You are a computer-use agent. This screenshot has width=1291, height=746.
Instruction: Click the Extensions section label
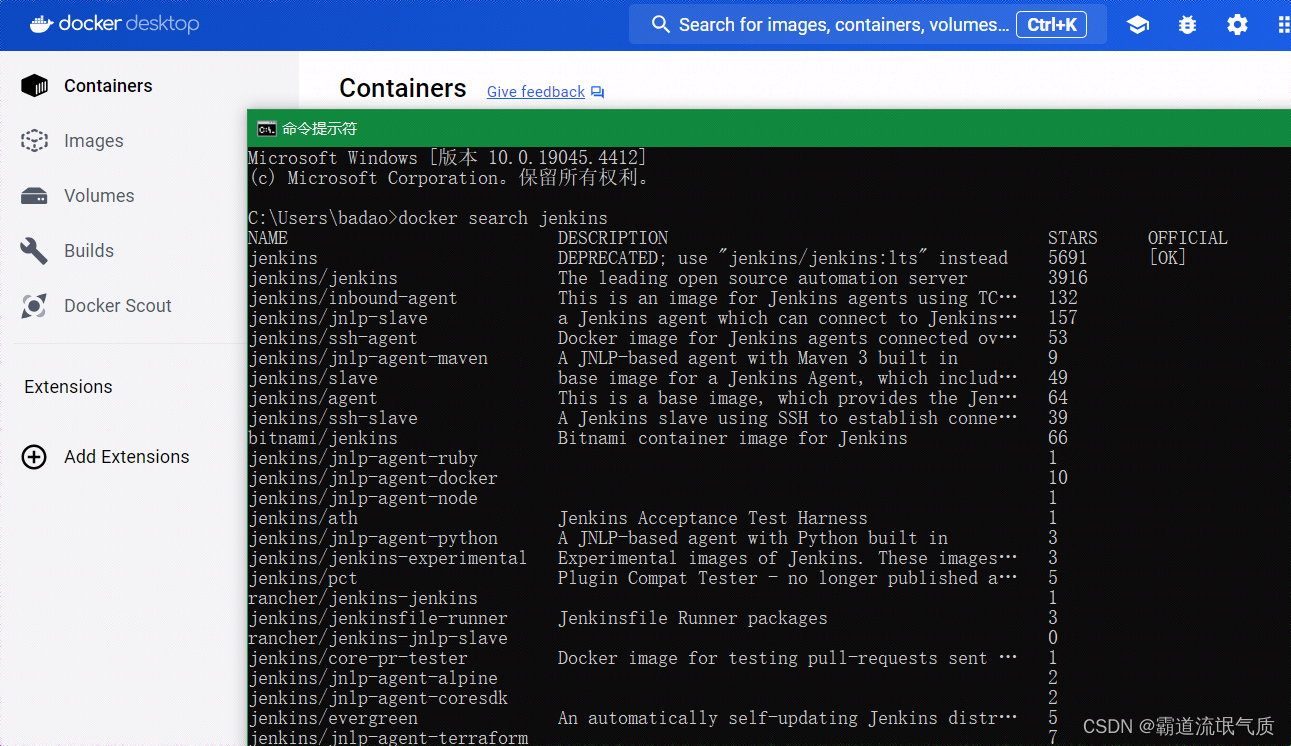point(68,387)
